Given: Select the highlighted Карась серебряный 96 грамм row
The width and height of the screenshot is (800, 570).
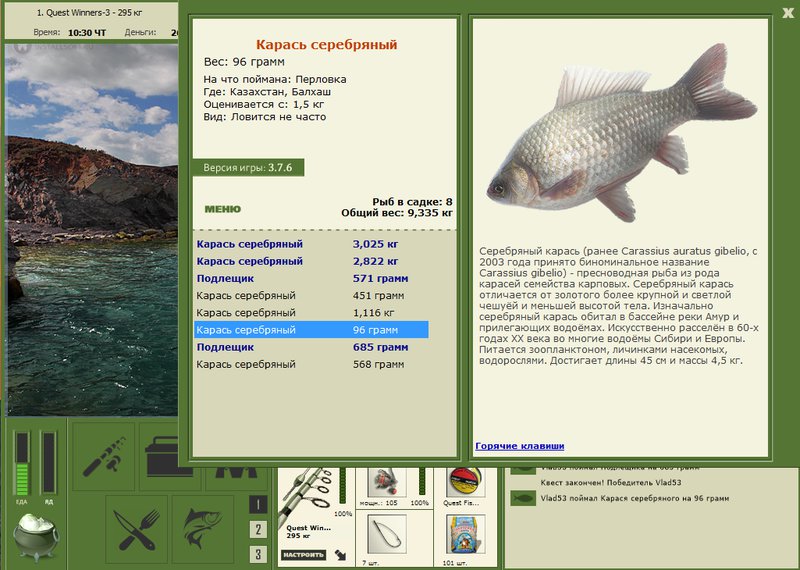Looking at the screenshot, I should [x=311, y=330].
